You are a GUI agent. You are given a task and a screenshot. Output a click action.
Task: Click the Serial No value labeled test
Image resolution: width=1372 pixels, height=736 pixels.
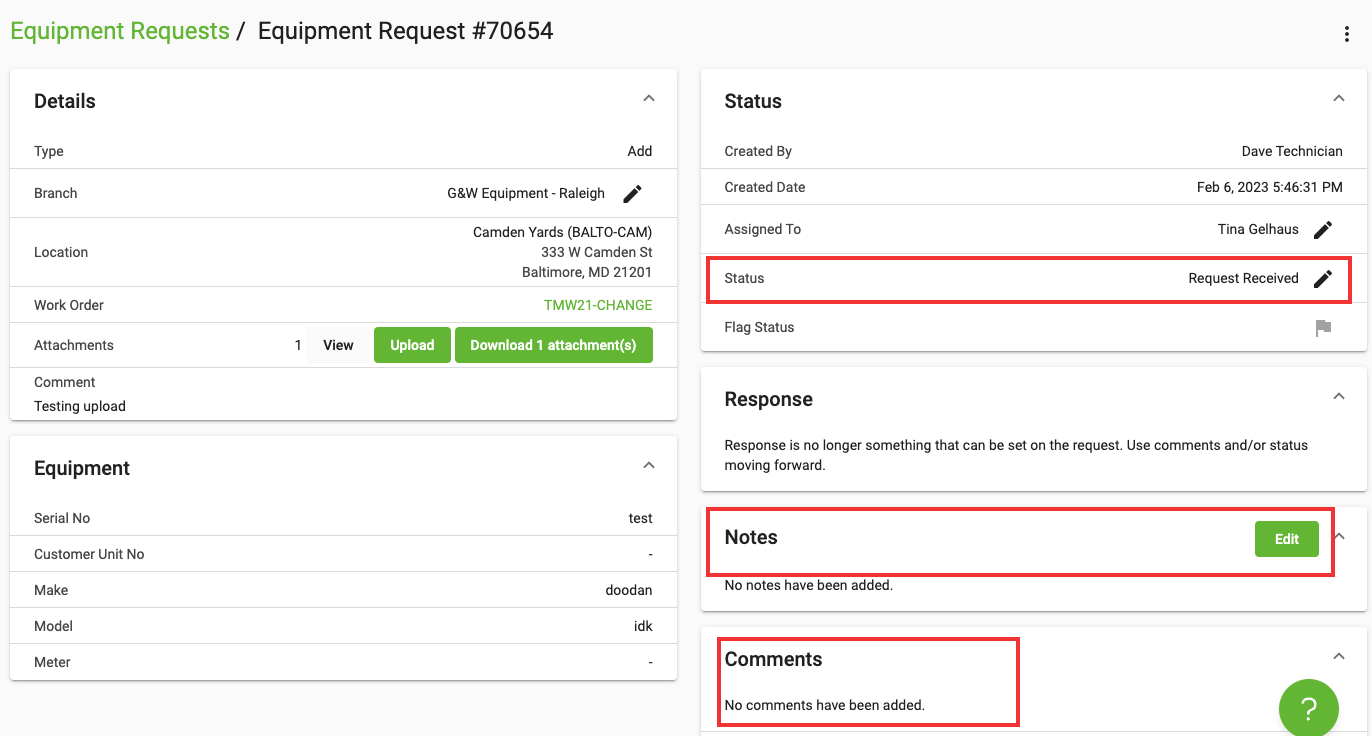tap(641, 518)
